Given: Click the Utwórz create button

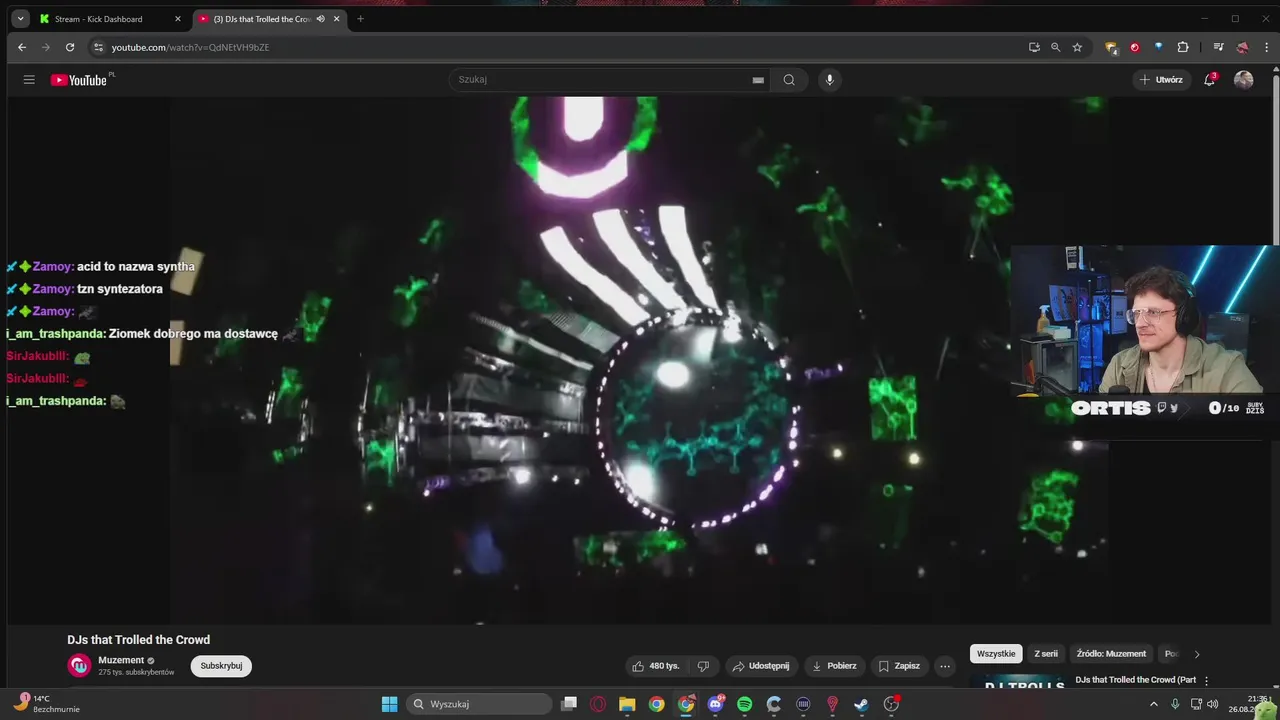Looking at the screenshot, I should (1160, 80).
